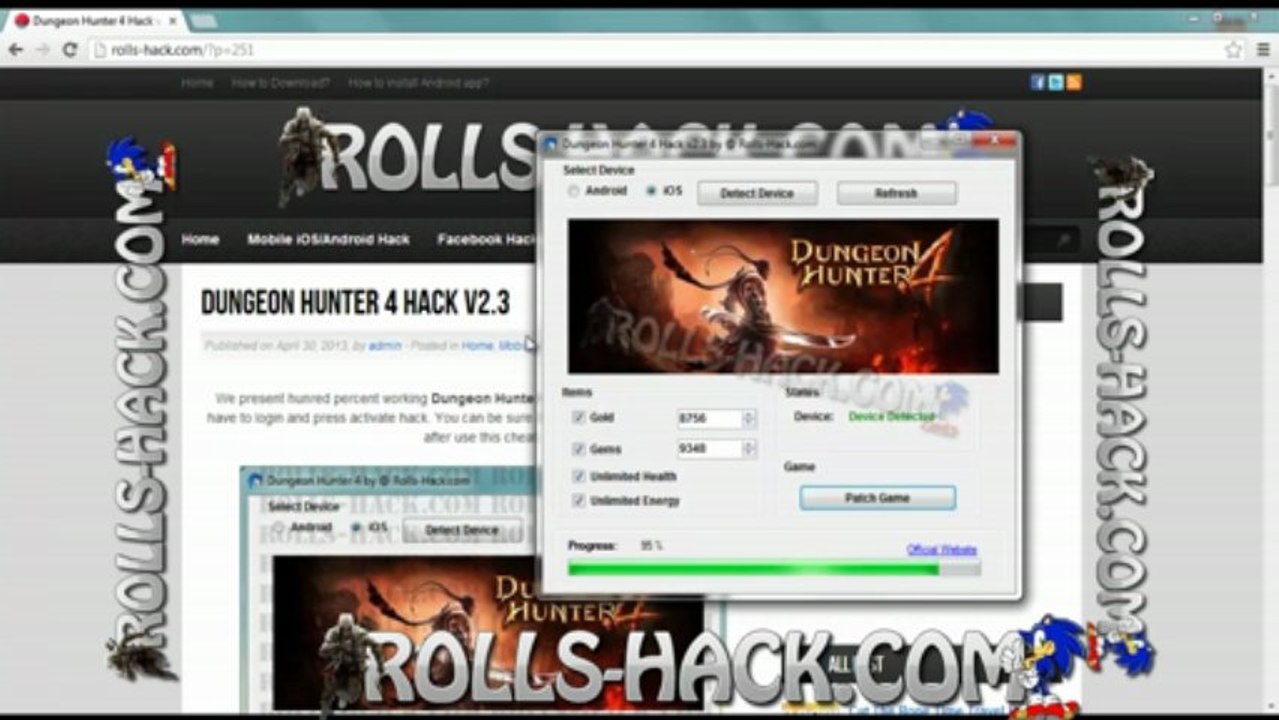1279x720 pixels.
Task: Open the site's Facebook social icon
Action: click(1038, 83)
